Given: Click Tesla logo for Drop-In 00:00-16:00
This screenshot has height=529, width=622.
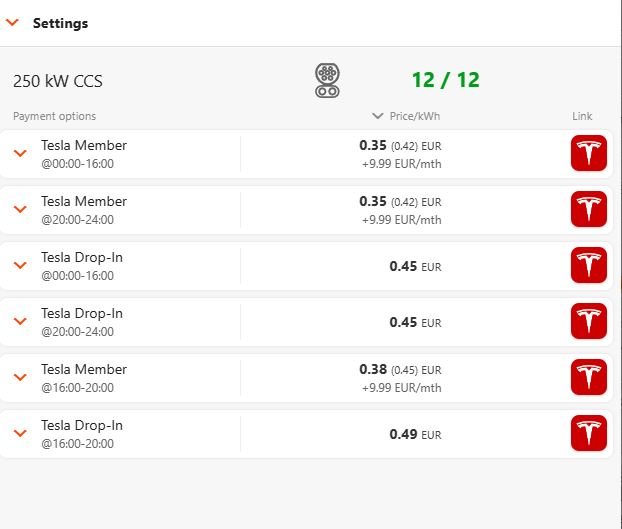Looking at the screenshot, I should [x=589, y=266].
